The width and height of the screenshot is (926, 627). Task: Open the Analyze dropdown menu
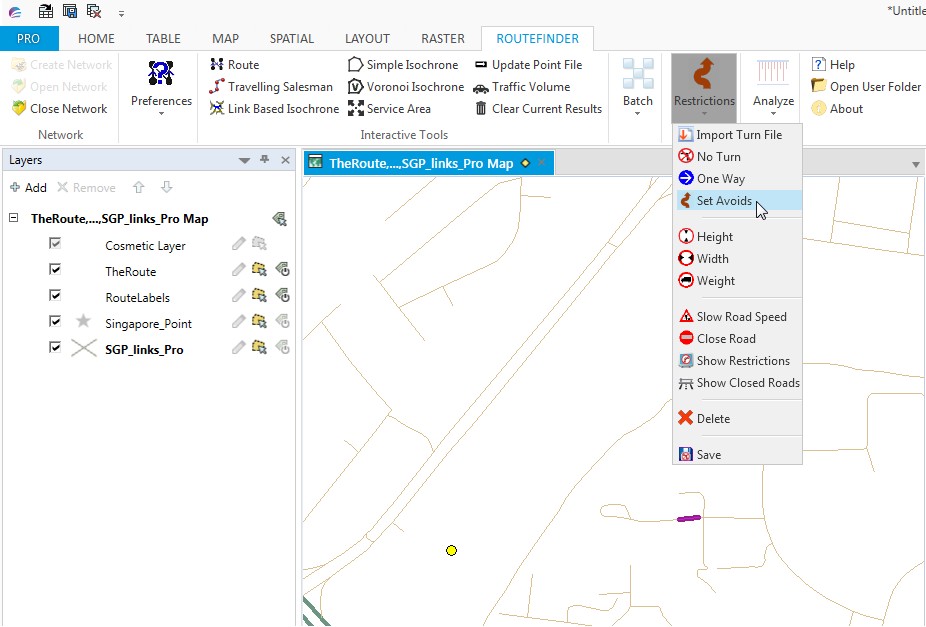[773, 112]
